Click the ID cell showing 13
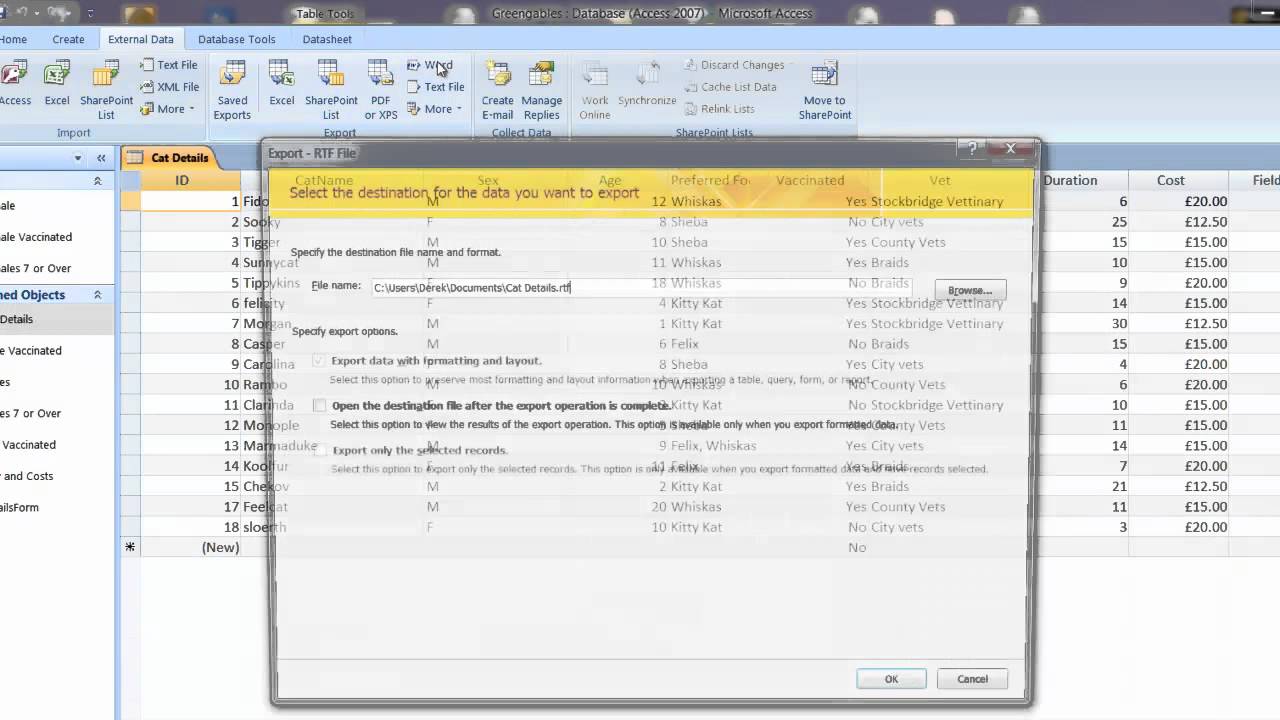The width and height of the screenshot is (1280, 720). coord(191,446)
